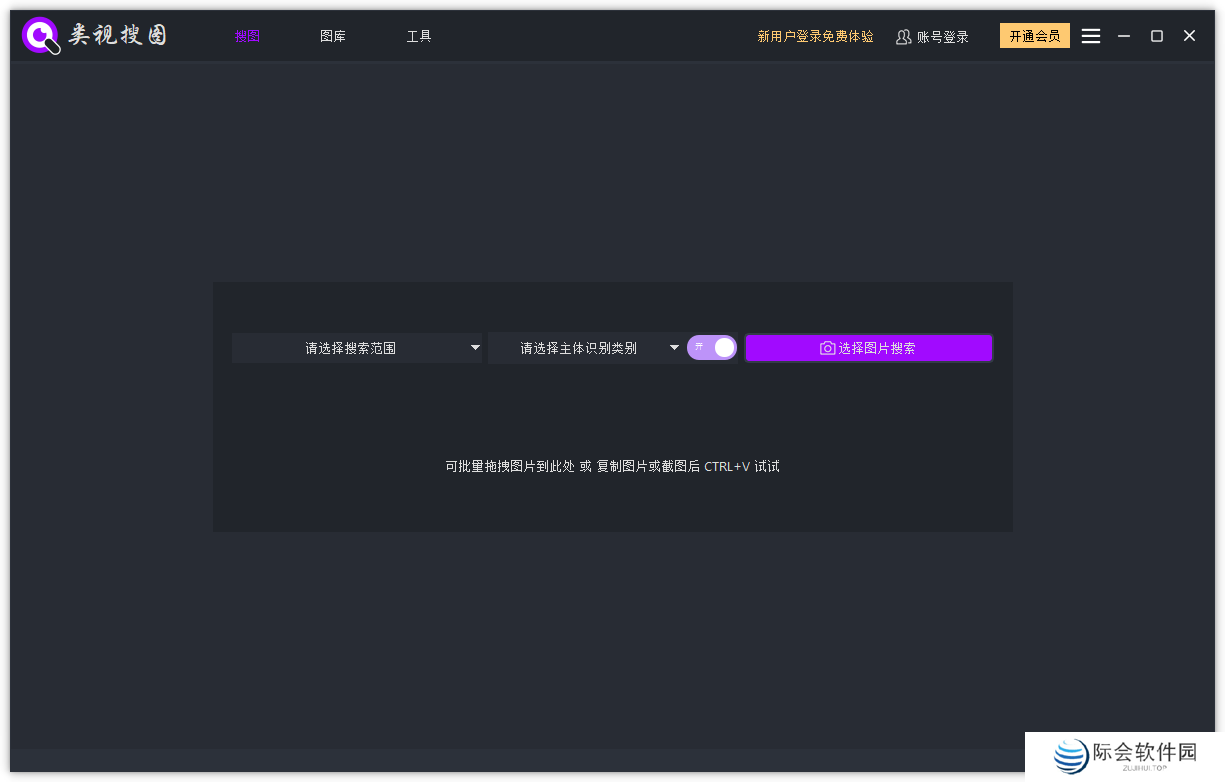Open the 请选择主体识别类别 dropdown
The height and width of the screenshot is (782, 1225).
[580, 348]
